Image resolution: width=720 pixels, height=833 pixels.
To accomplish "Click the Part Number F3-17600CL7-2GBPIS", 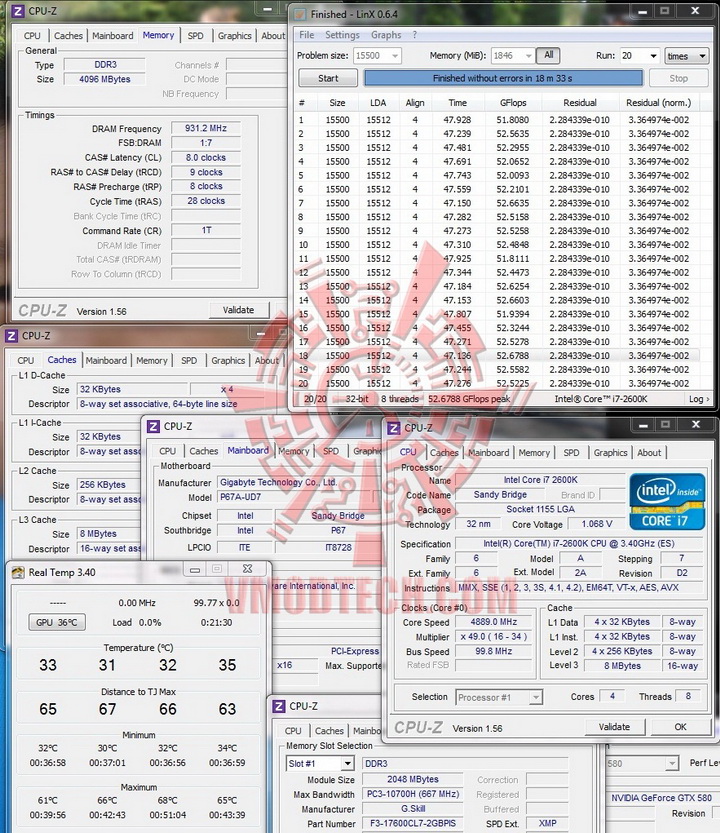I will pyautogui.click(x=412, y=823).
